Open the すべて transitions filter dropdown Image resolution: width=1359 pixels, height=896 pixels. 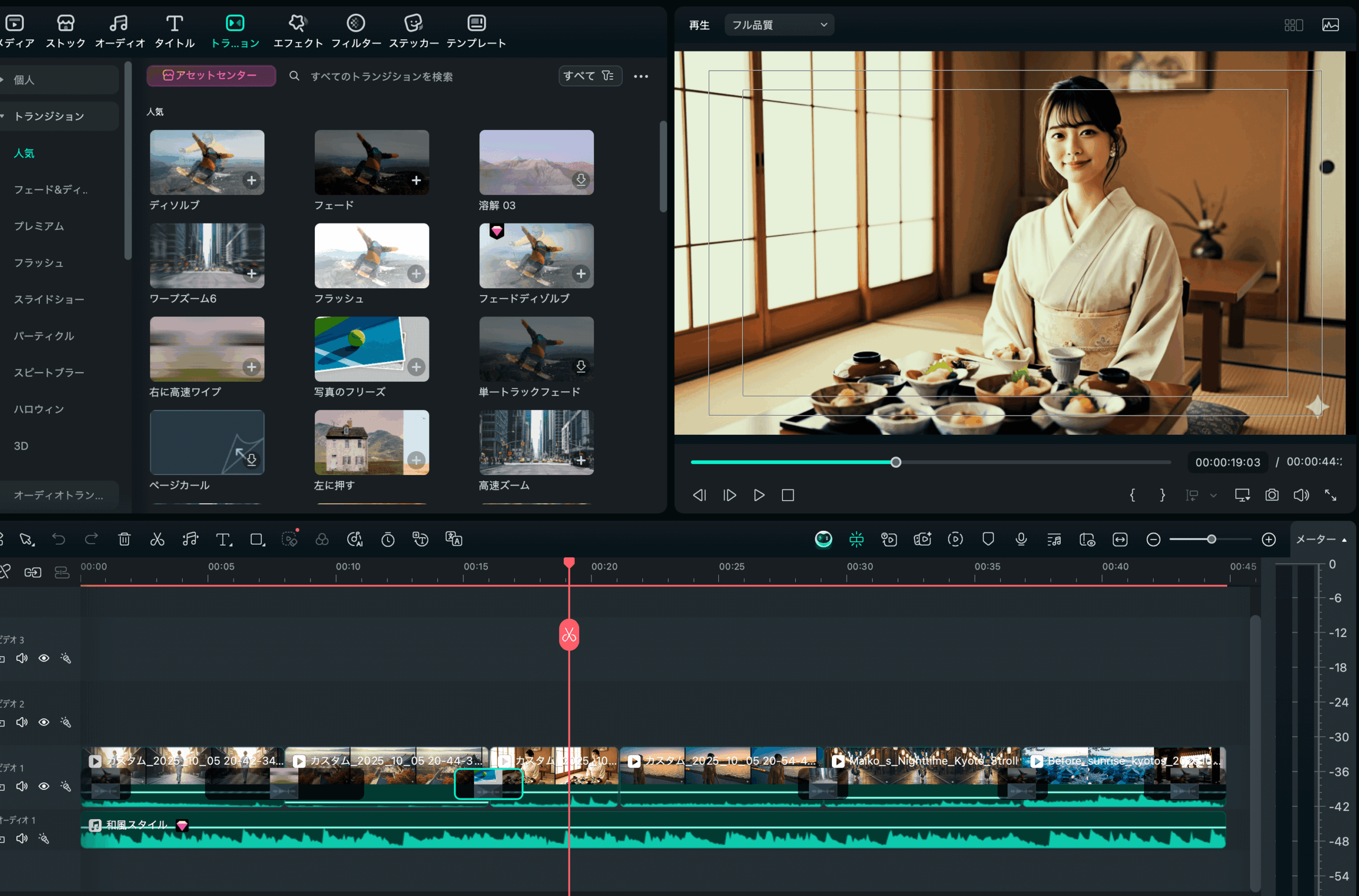tap(589, 75)
